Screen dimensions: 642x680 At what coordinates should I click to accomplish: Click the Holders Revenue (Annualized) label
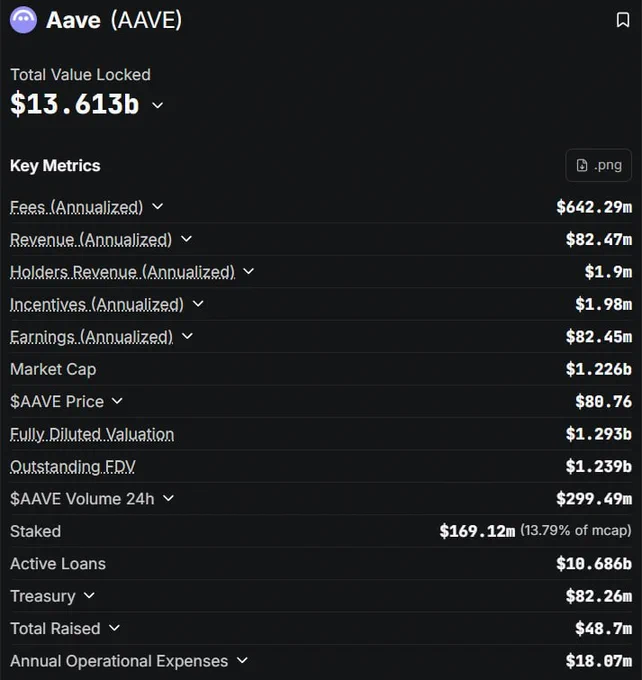point(122,272)
